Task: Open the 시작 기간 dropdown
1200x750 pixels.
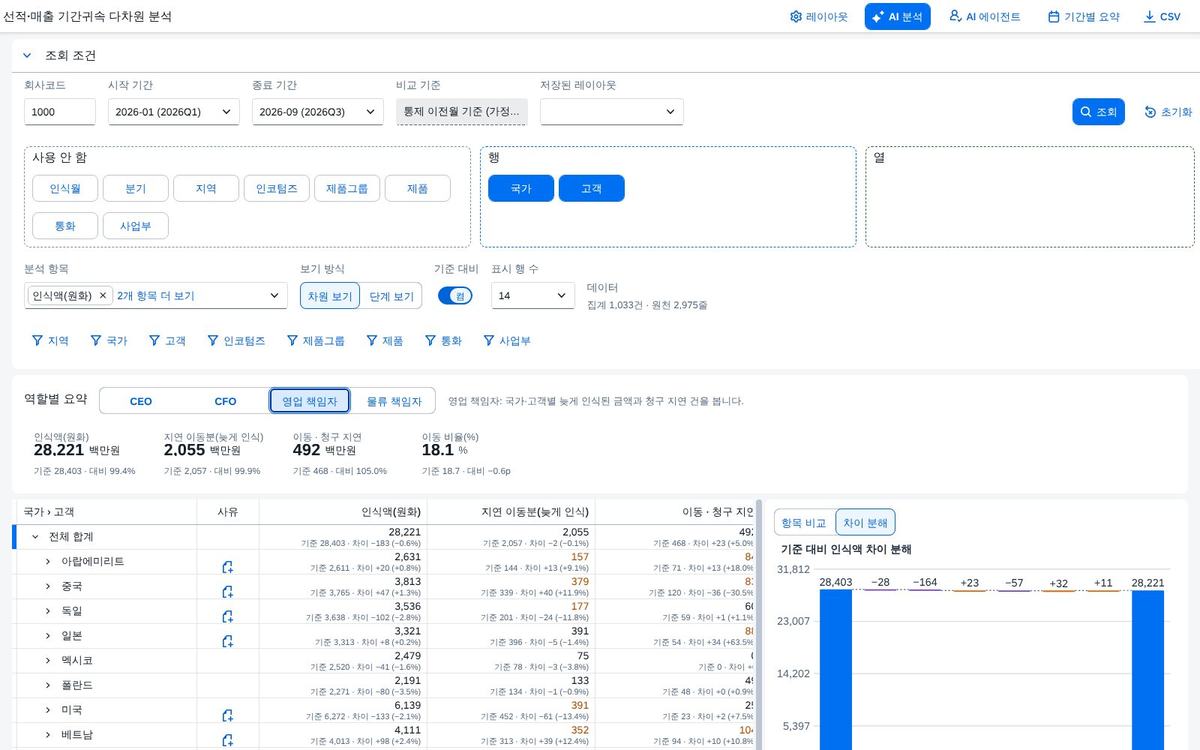Action: coord(173,112)
